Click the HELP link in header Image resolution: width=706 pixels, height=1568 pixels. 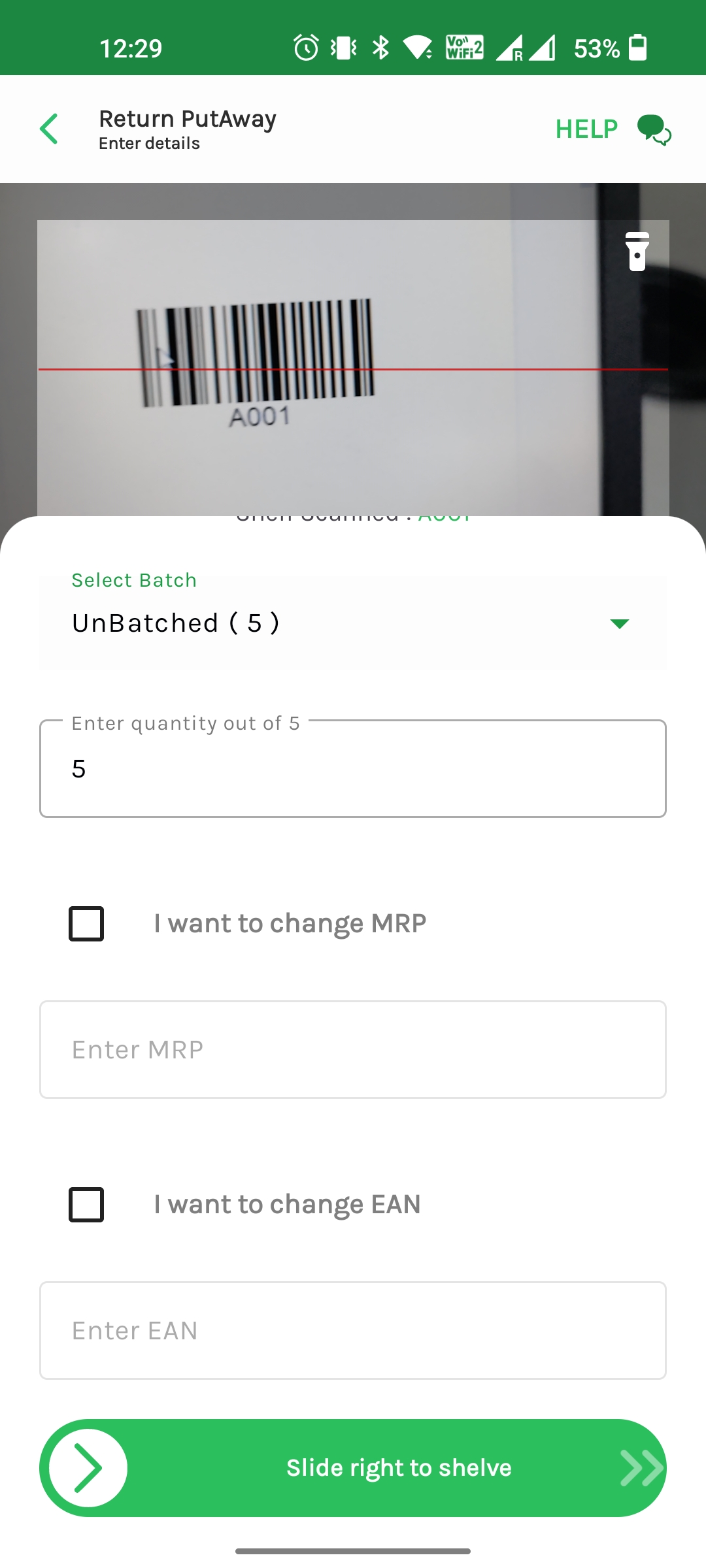[586, 129]
